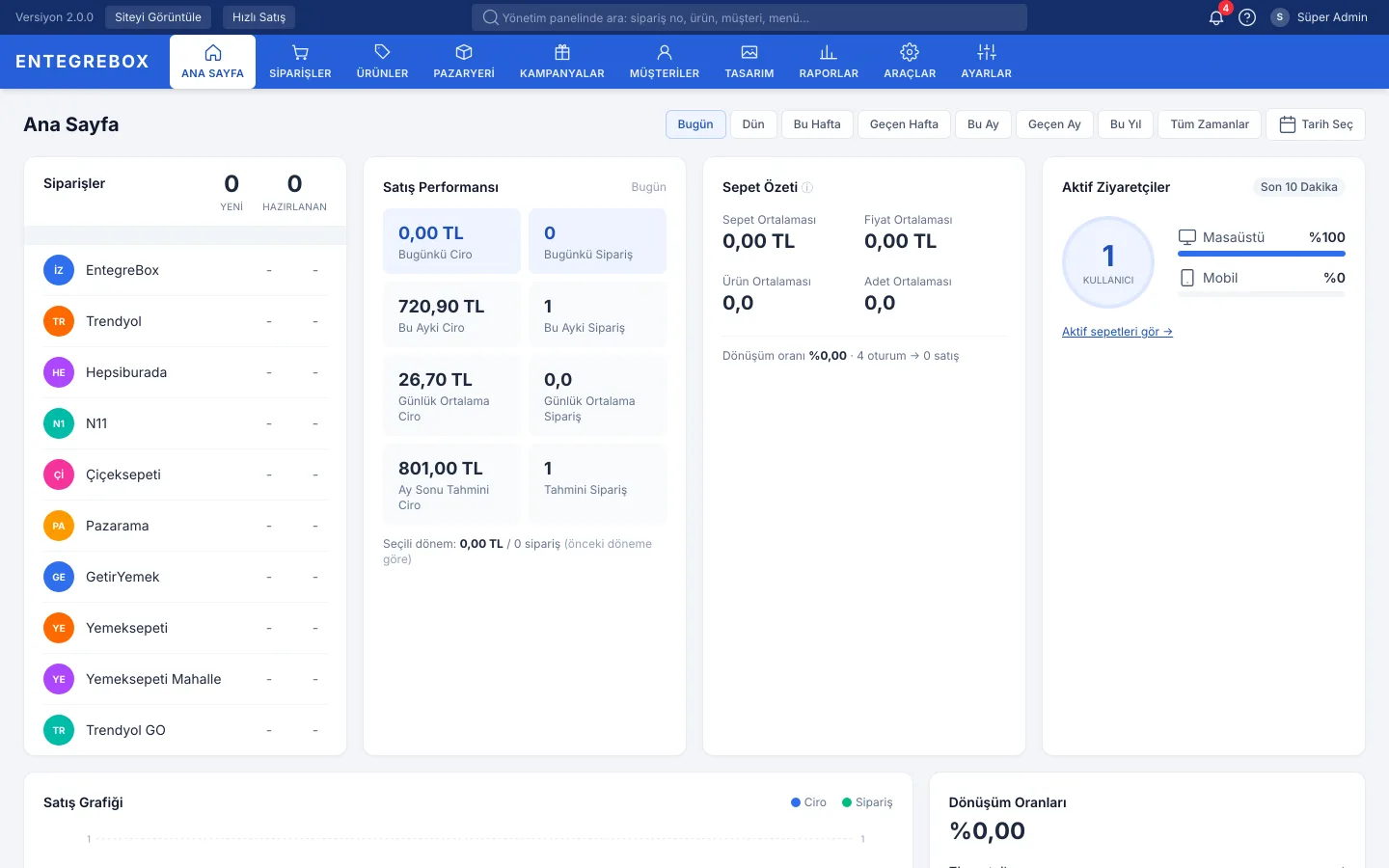Click the Çiçeksepeti channel avatar
This screenshot has width=1389, height=868.
59,475
